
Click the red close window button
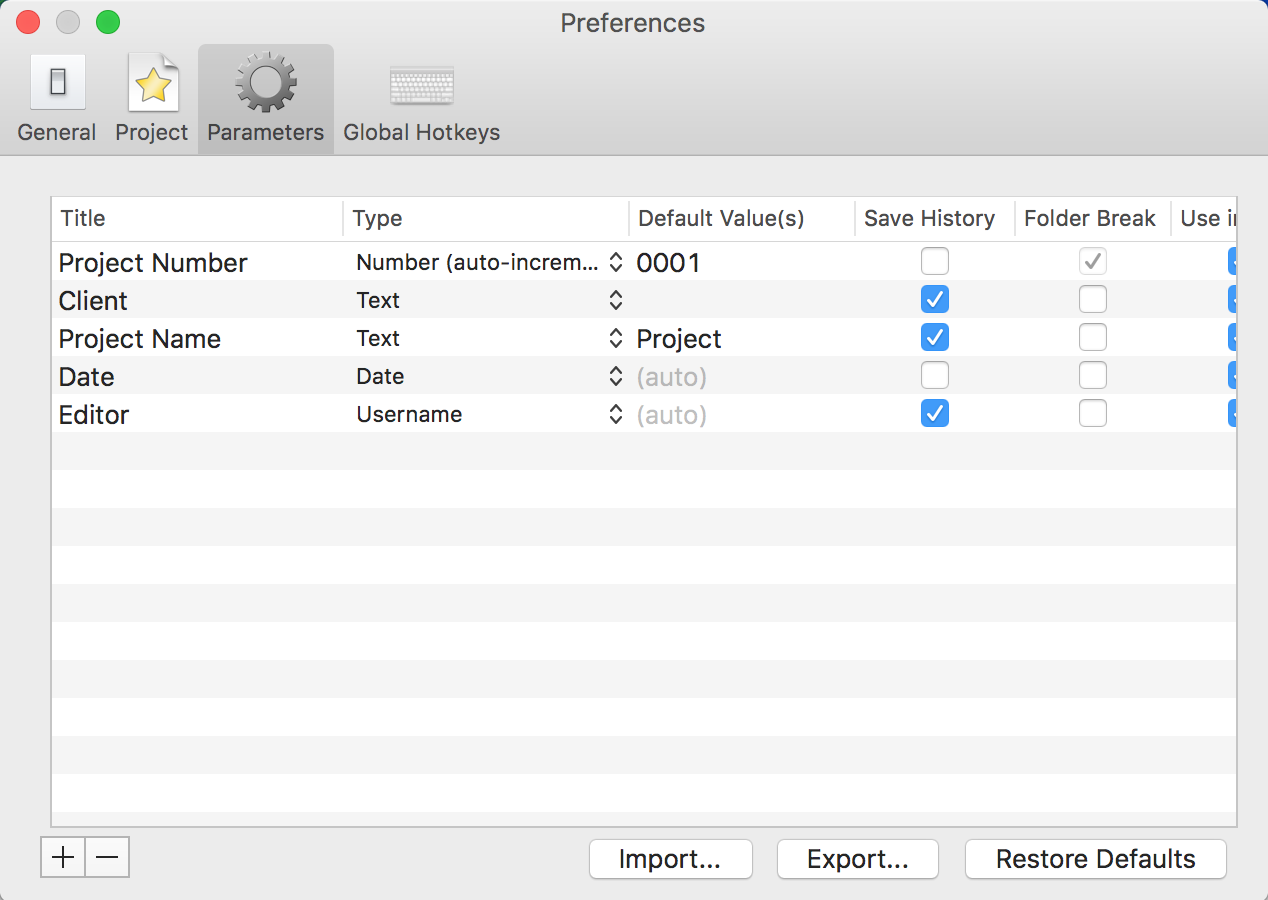[28, 22]
